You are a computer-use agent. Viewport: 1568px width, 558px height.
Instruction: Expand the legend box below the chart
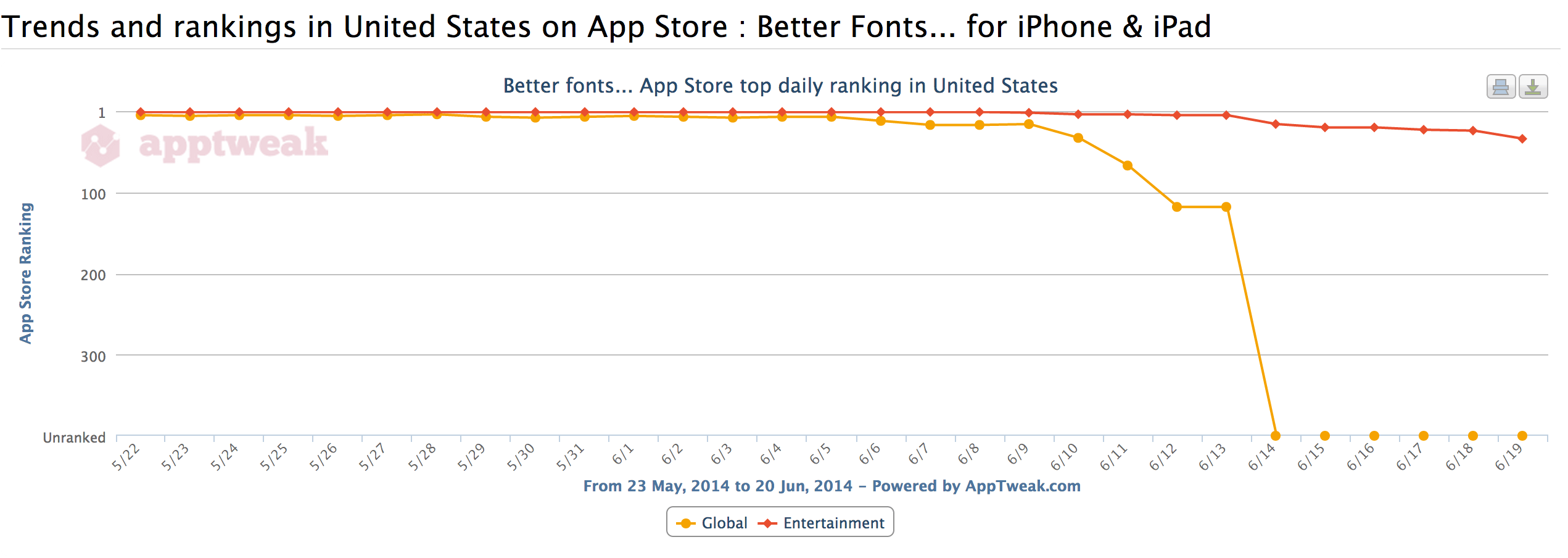[779, 523]
